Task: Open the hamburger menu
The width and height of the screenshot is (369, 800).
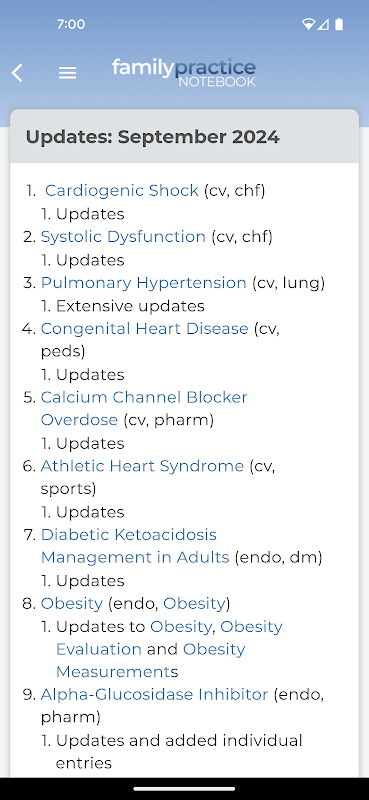Action: click(x=67, y=73)
